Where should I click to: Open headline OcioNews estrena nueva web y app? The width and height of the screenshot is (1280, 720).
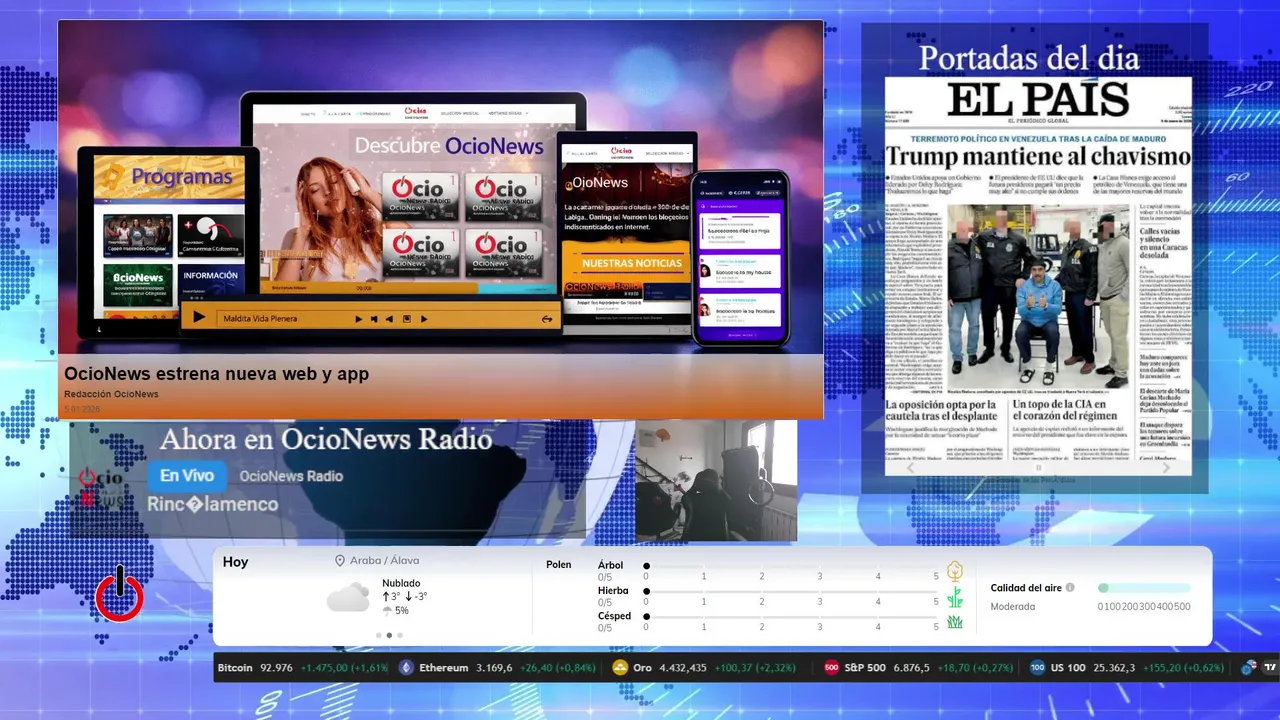pyautogui.click(x=217, y=374)
